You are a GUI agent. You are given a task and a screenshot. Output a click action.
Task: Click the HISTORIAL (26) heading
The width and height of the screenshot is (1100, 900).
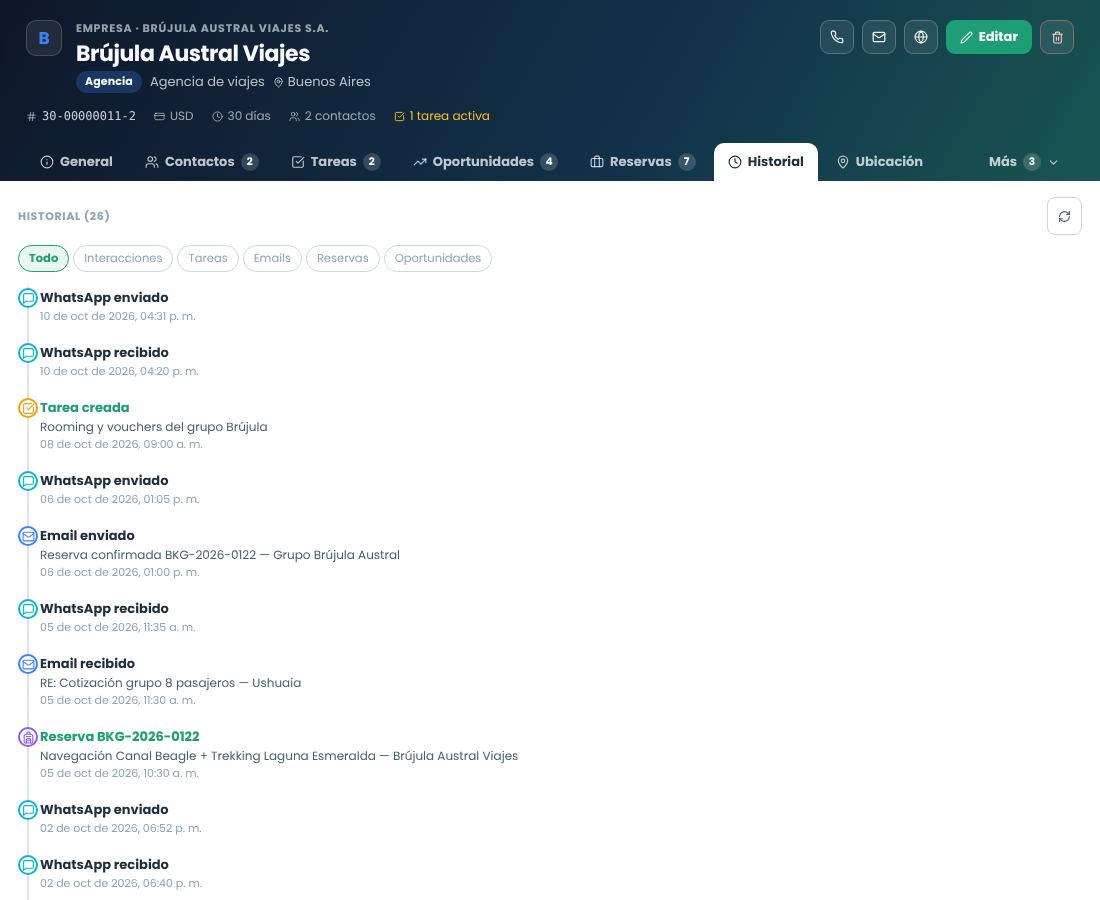(64, 216)
